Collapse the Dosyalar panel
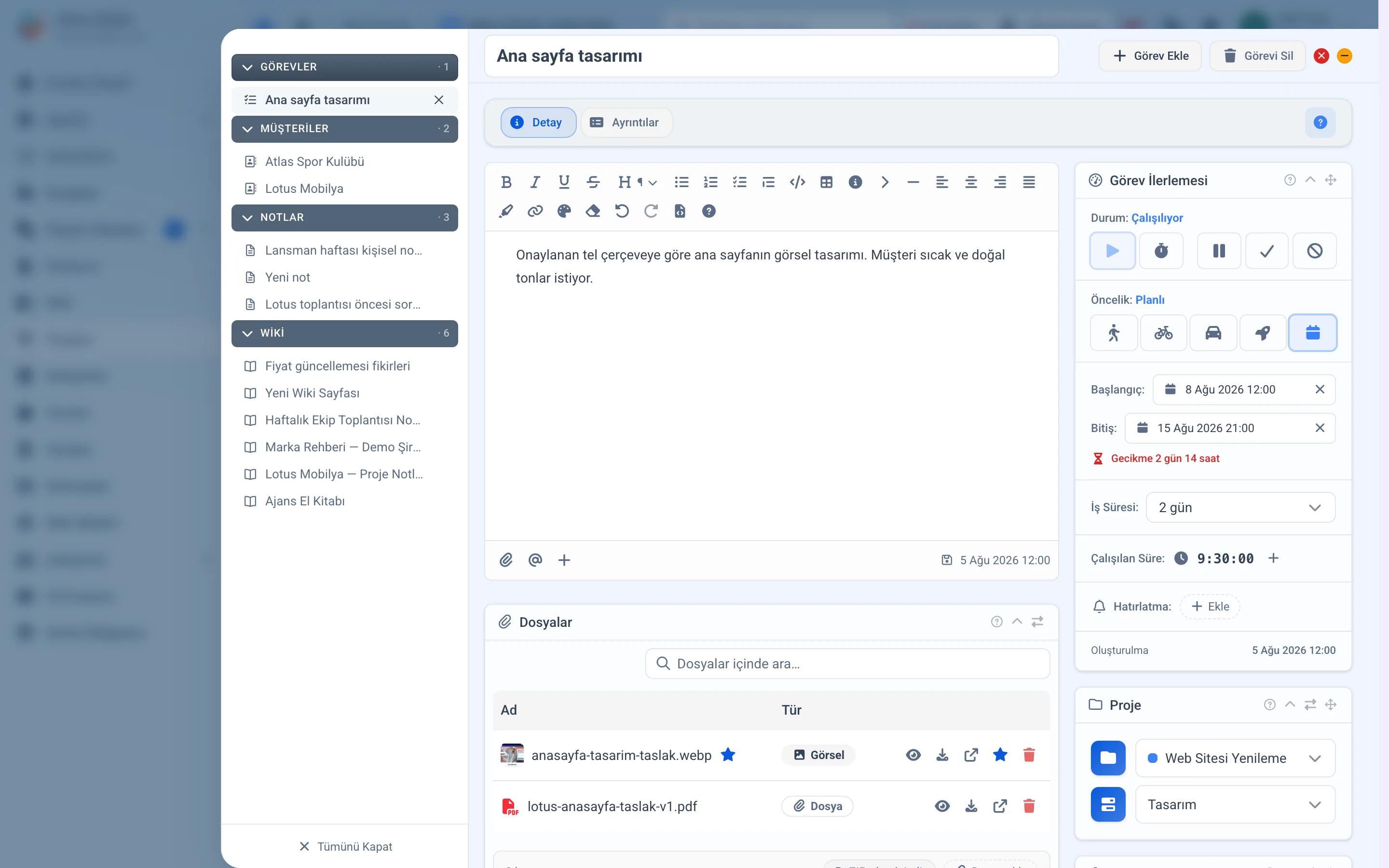1389x868 pixels. tap(1017, 621)
